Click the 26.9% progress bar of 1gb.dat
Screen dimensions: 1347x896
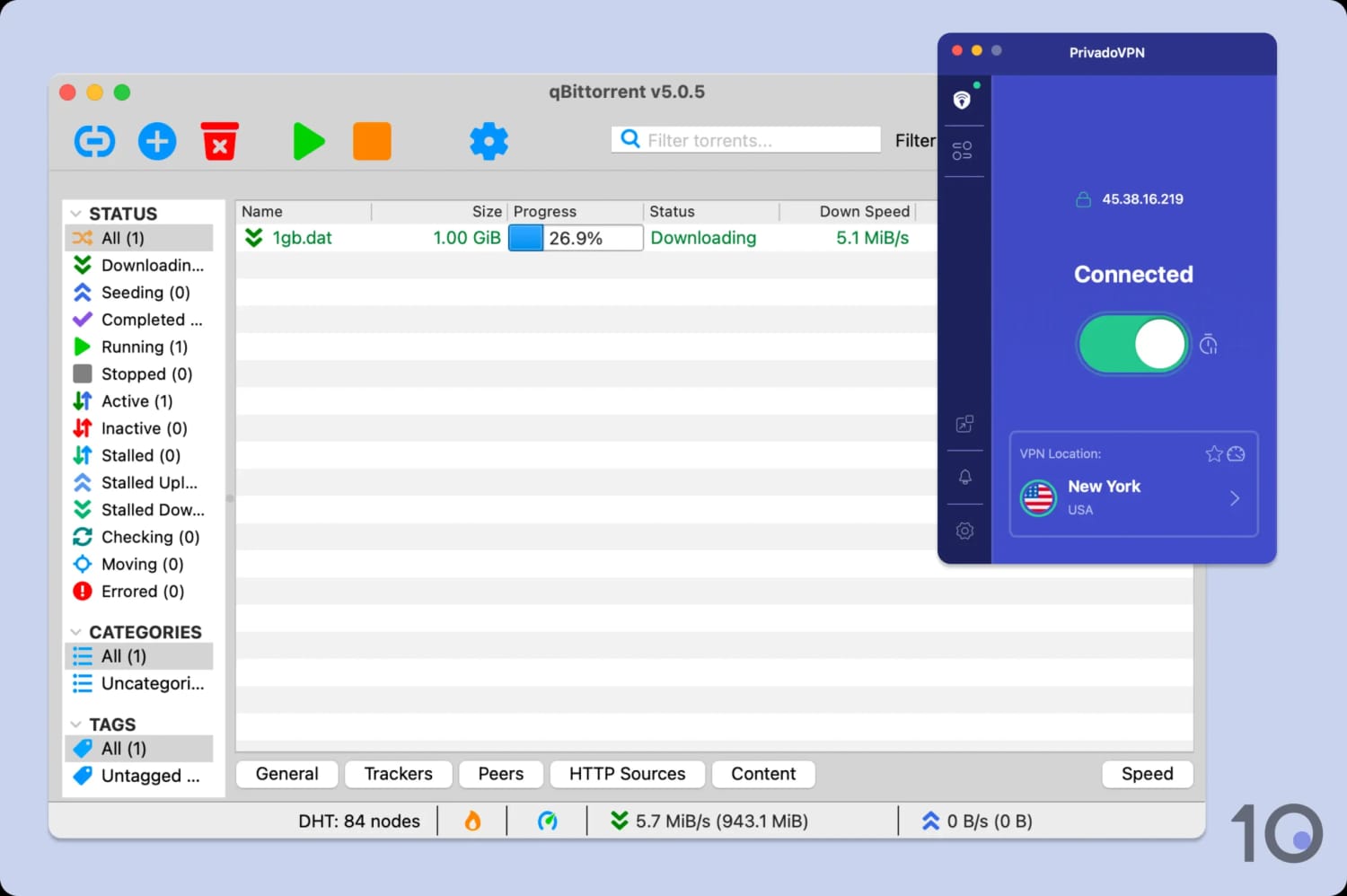click(x=575, y=238)
